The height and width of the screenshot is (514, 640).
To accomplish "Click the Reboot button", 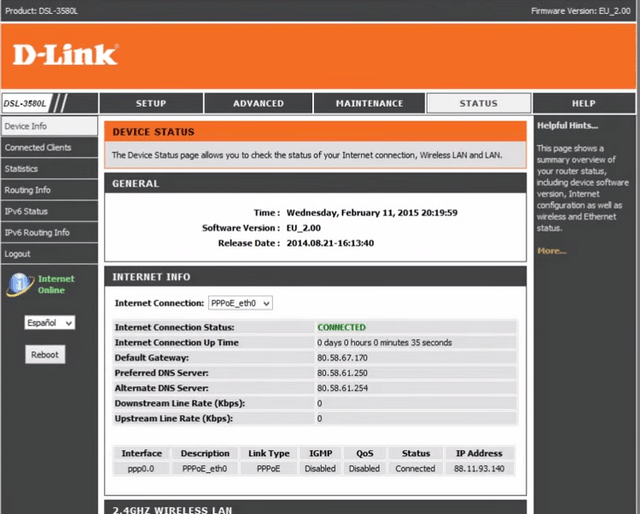I will click(x=45, y=354).
